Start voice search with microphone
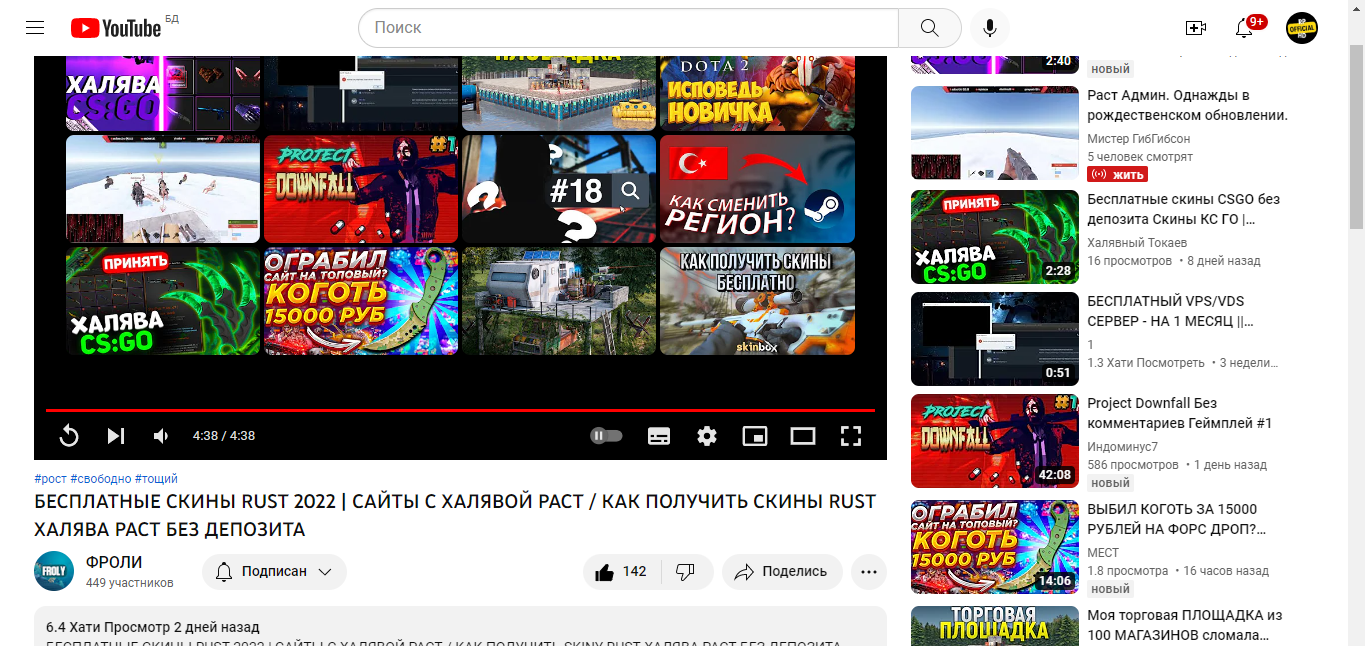The image size is (1365, 646). (x=989, y=28)
